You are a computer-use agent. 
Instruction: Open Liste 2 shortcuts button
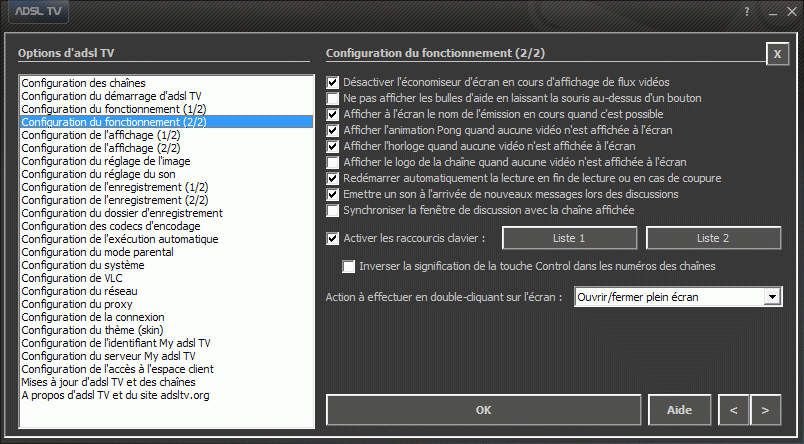(x=713, y=238)
